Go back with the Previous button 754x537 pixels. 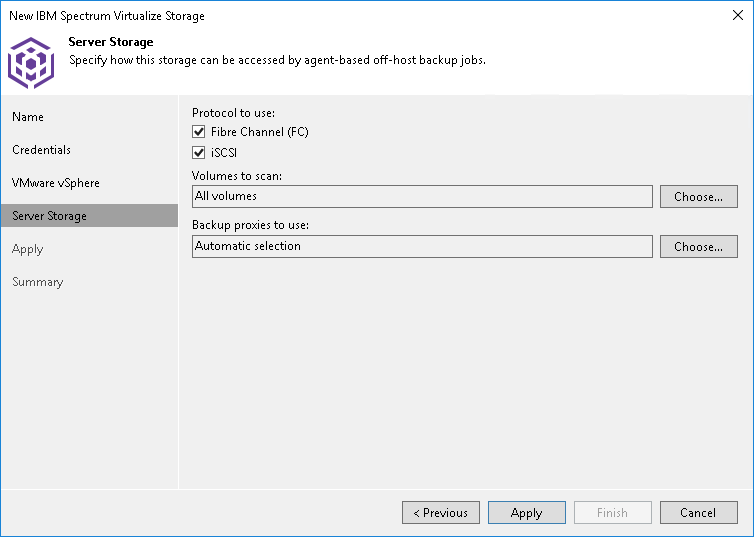pos(440,513)
